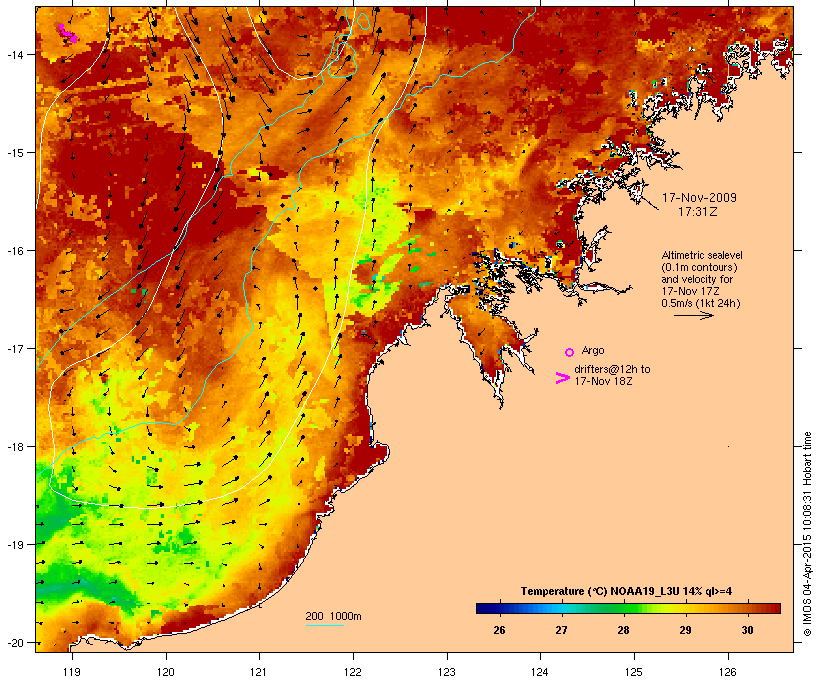This screenshot has width=820, height=680.
Task: Click the magenta drifters legend marker
Action: 562,378
